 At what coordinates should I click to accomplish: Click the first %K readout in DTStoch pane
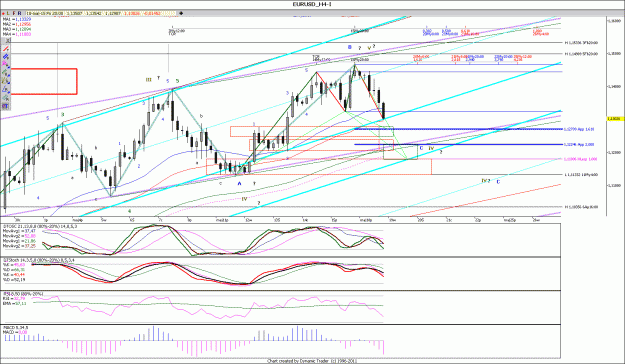pos(14,265)
